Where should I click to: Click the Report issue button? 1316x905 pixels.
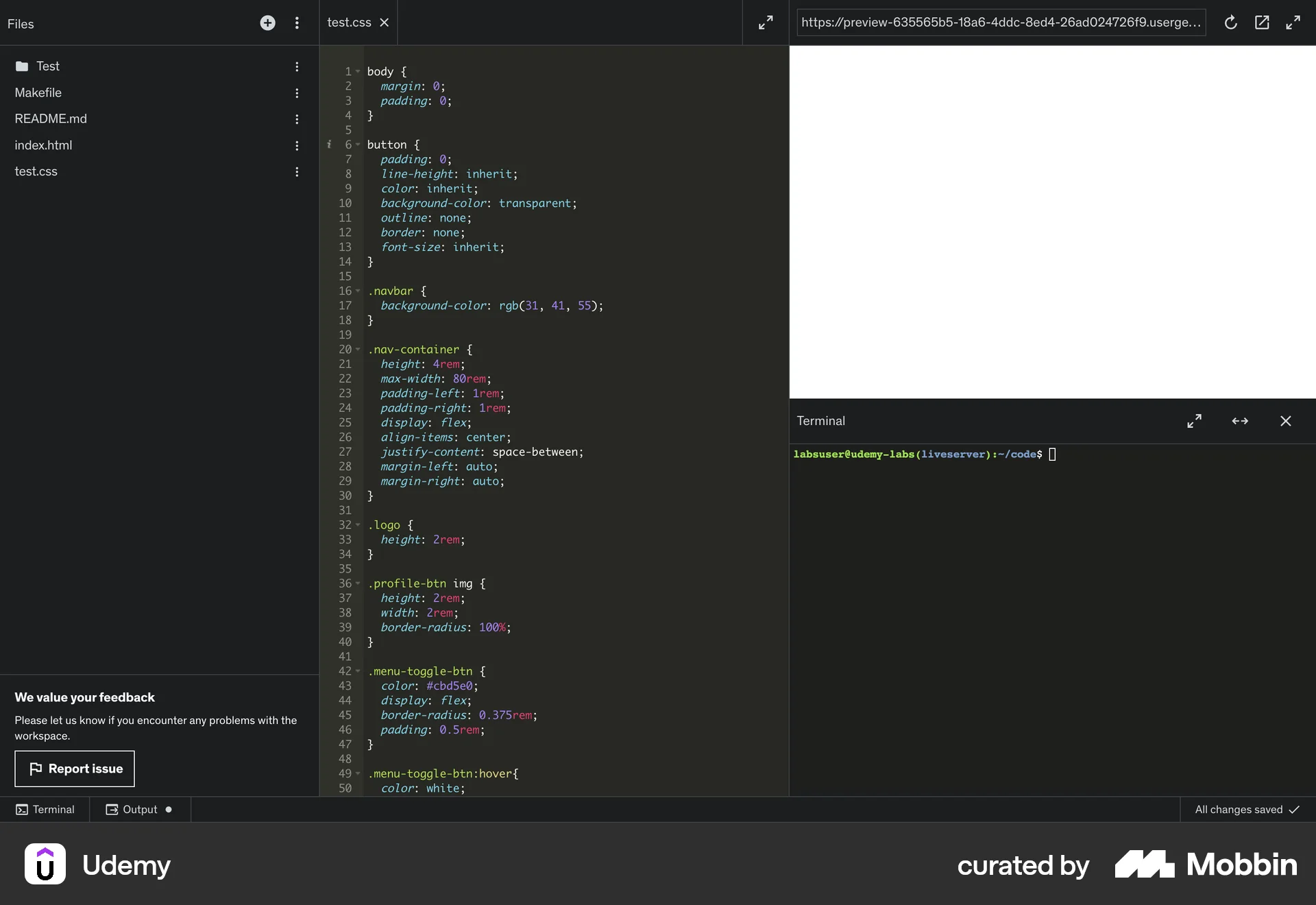coord(75,769)
